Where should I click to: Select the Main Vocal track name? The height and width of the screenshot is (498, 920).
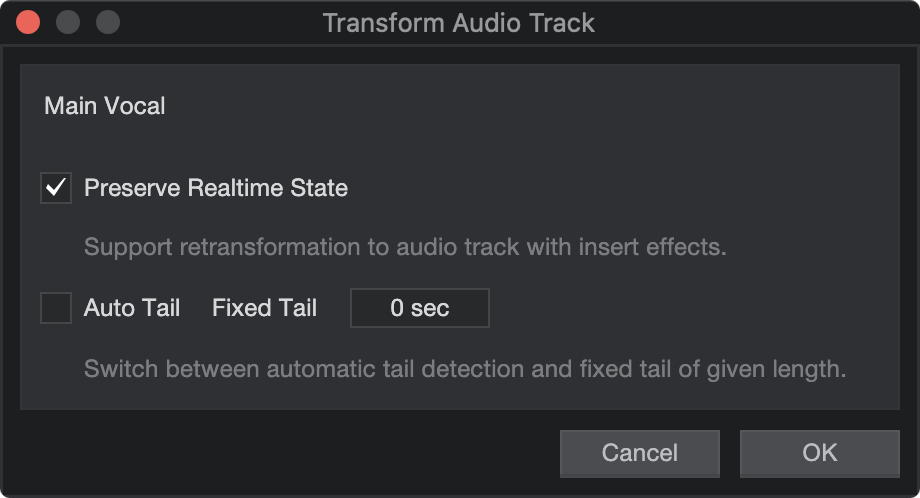click(105, 106)
